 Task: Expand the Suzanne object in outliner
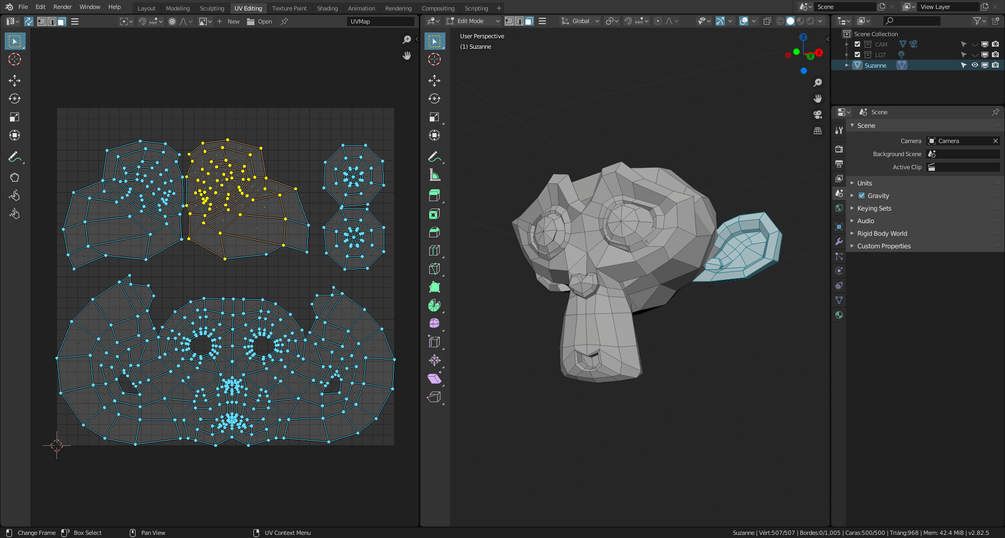coord(847,65)
